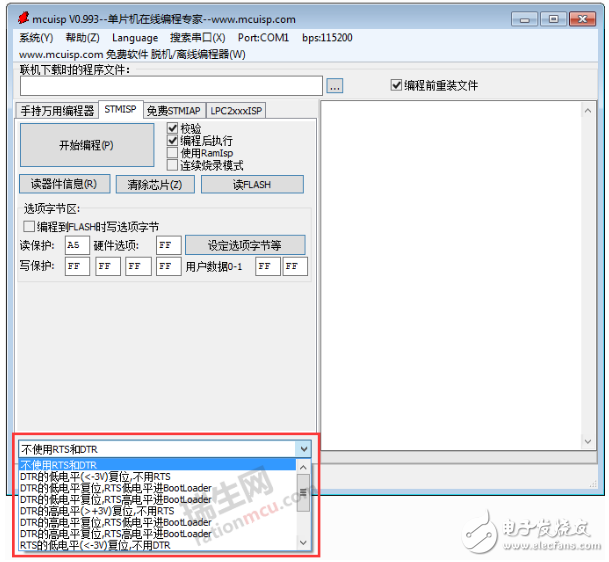Viewport: 609px width, 562px height.
Task: Select 'DTR的低电平(<-3V)复位,不用RTS' option
Action: (x=95, y=477)
